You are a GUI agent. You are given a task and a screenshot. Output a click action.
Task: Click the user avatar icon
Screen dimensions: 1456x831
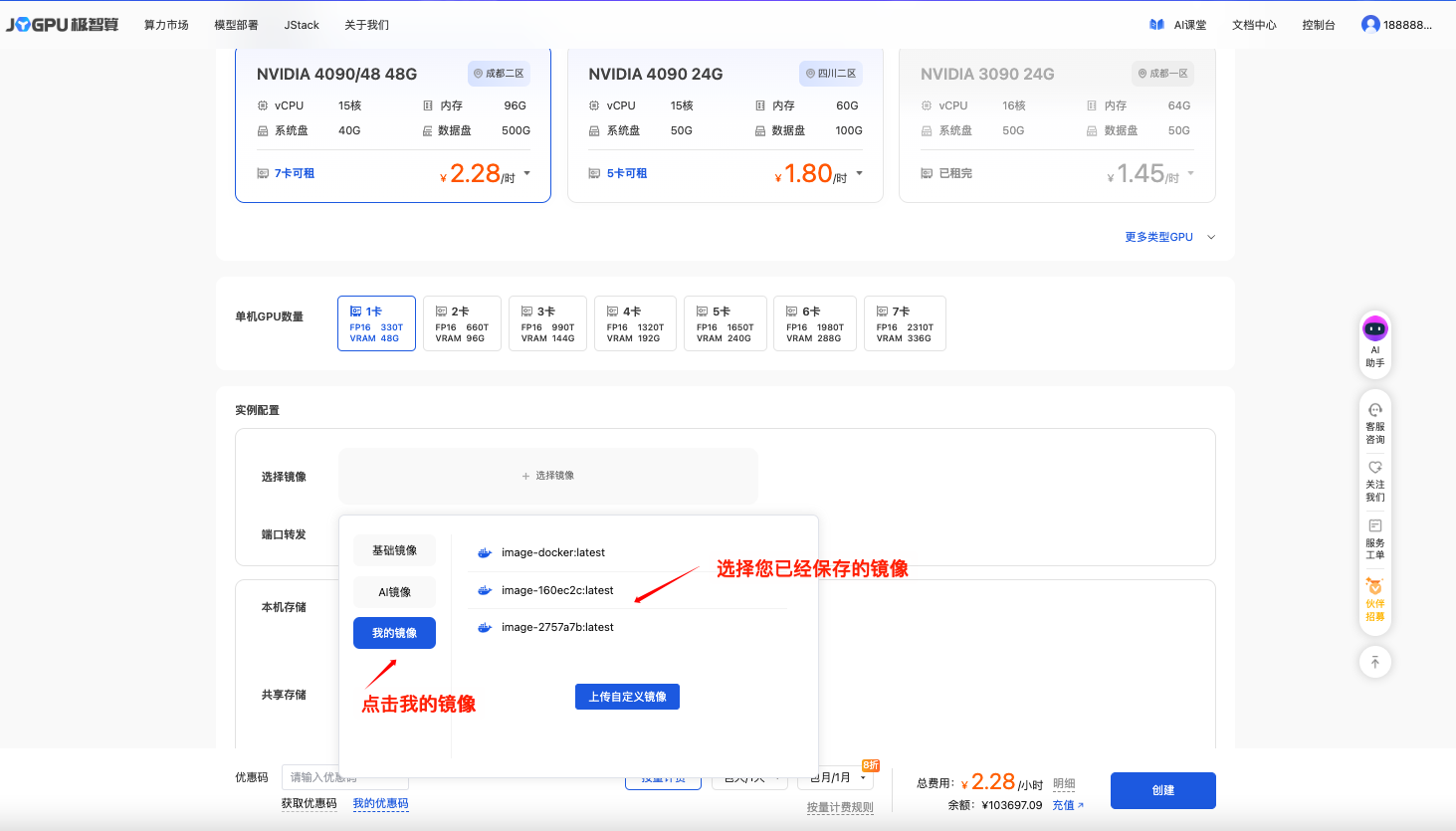coord(1370,25)
